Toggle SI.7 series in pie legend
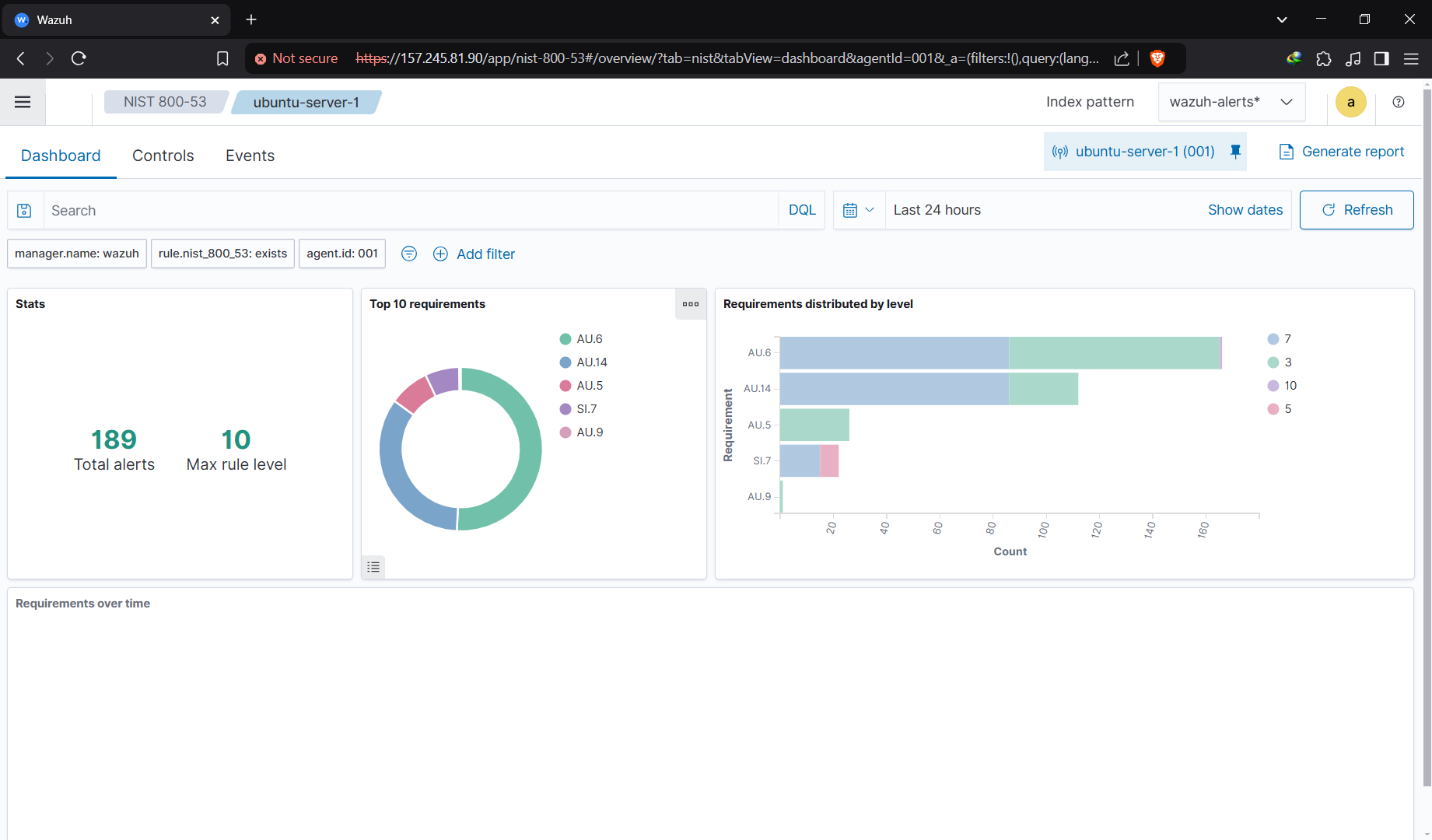This screenshot has width=1432, height=840. tap(579, 409)
